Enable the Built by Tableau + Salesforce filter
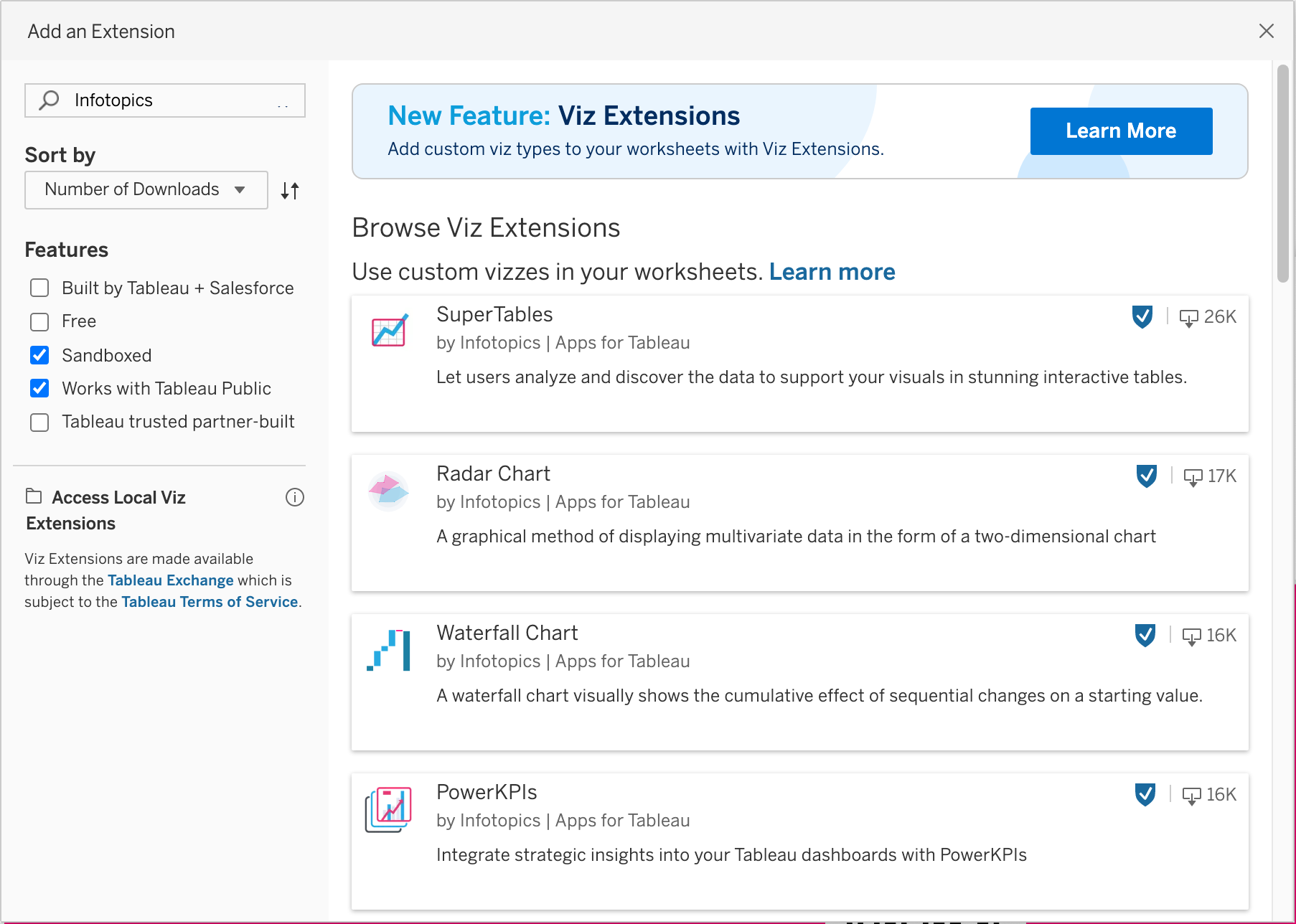Image resolution: width=1296 pixels, height=924 pixels. [x=39, y=288]
